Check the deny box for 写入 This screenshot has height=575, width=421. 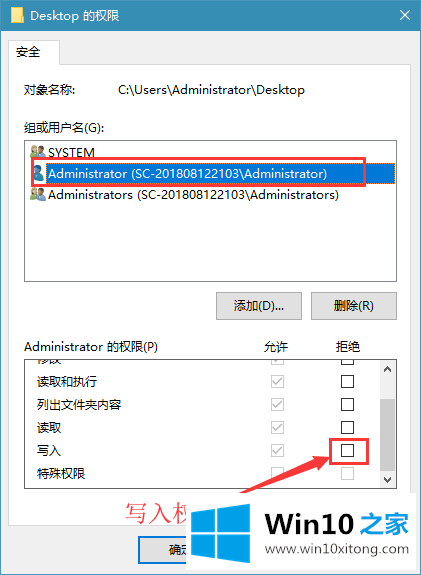347,450
